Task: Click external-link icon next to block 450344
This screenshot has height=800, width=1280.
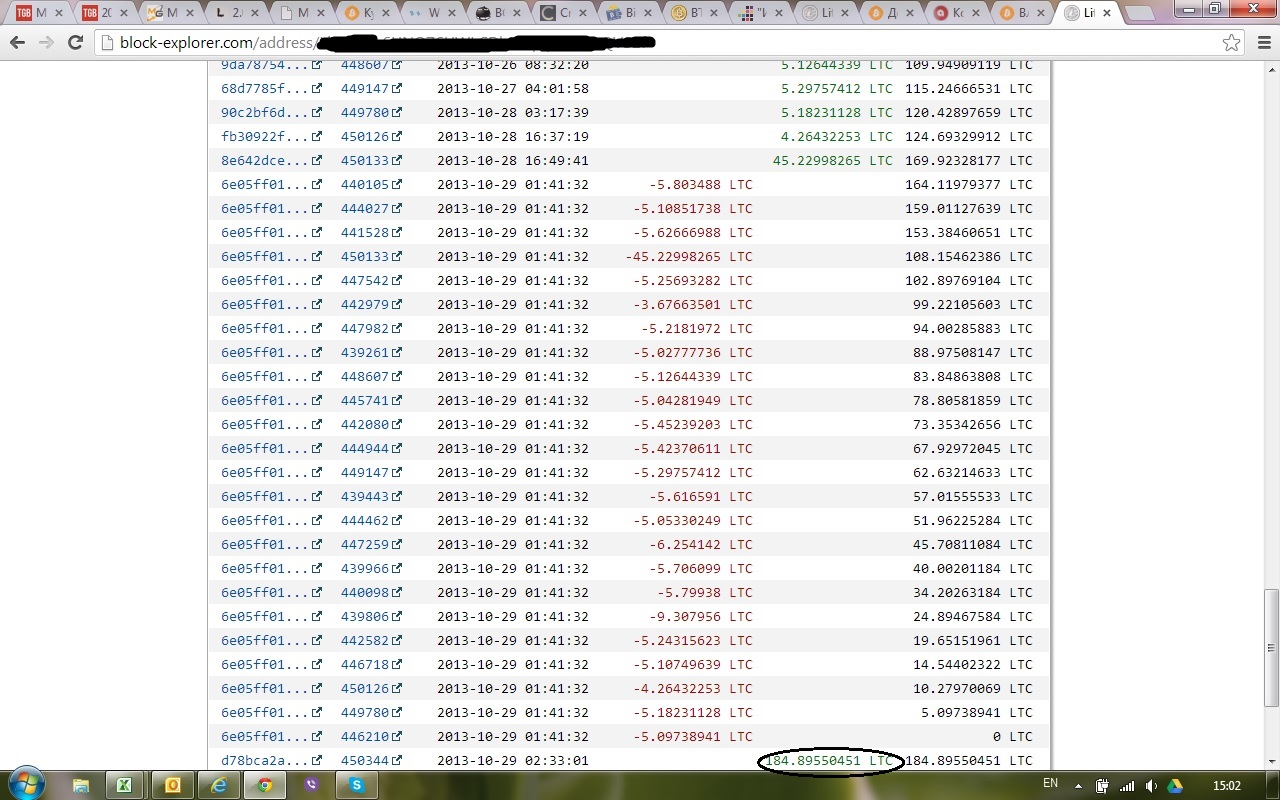Action: pos(397,760)
